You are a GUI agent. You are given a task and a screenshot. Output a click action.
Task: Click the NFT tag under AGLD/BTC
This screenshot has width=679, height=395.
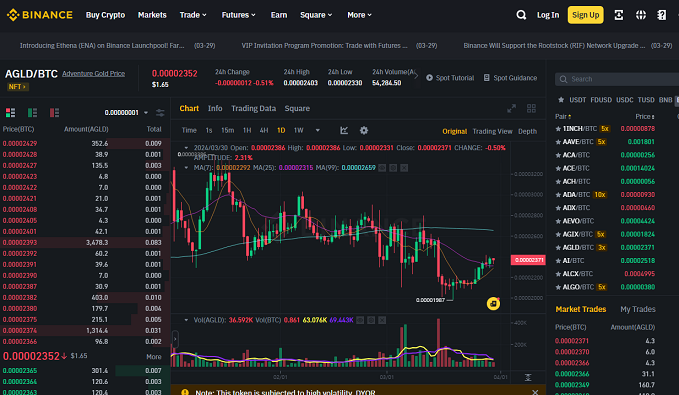point(18,87)
